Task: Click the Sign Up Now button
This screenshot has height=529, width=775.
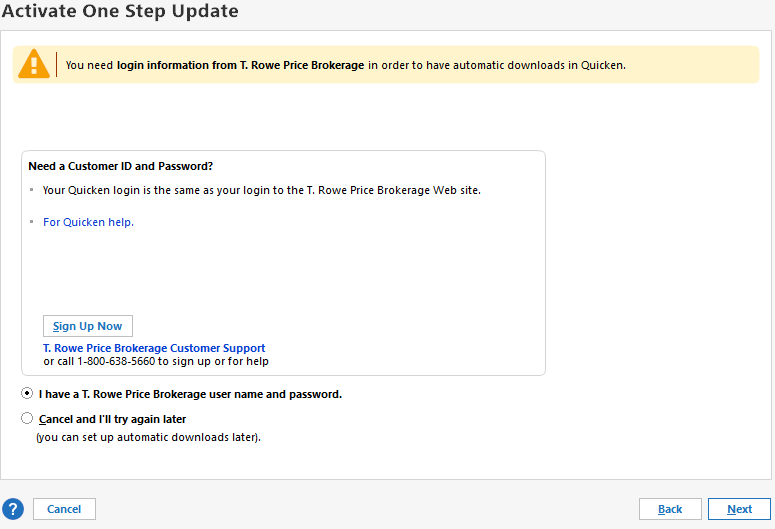Action: tap(88, 326)
